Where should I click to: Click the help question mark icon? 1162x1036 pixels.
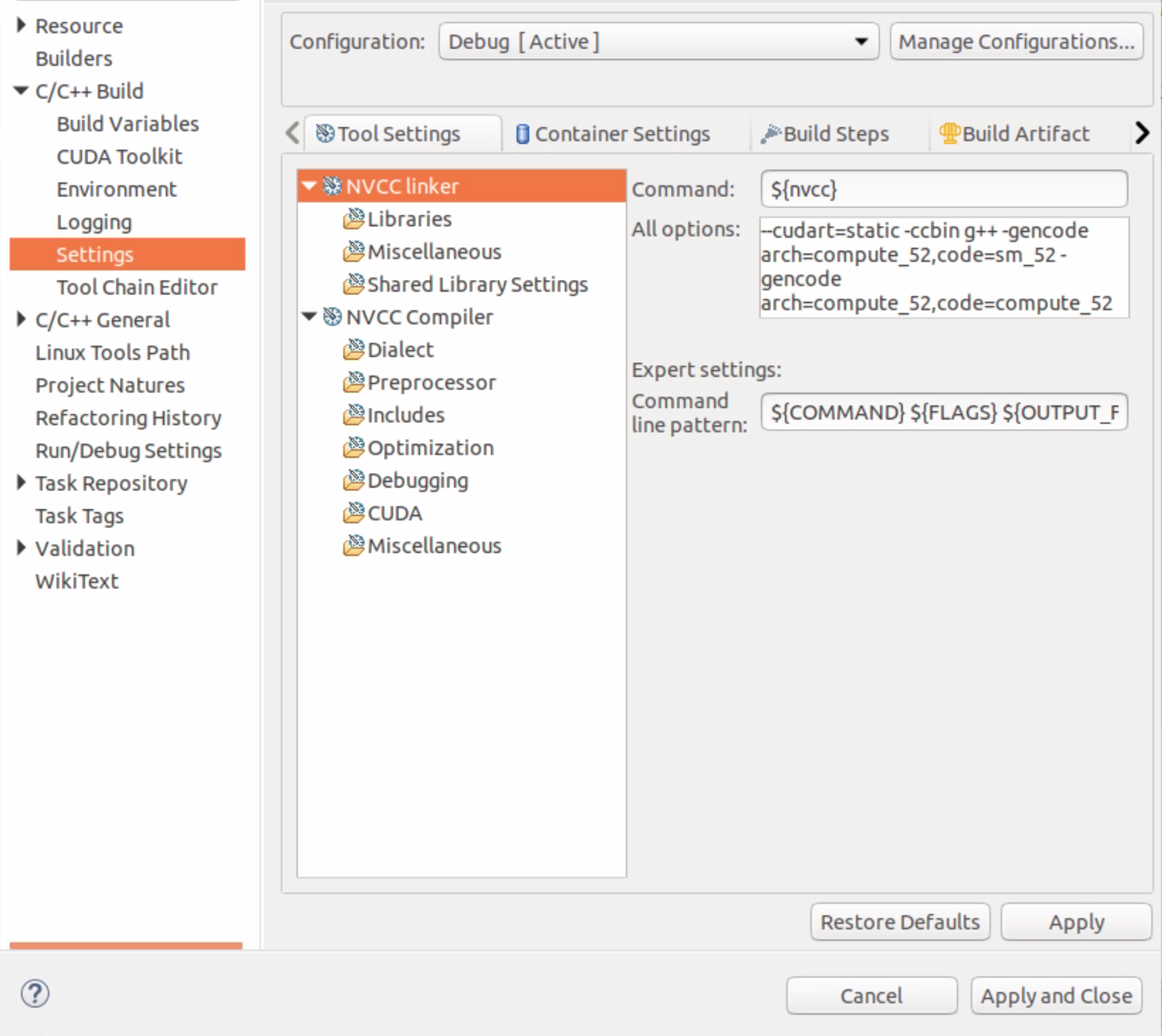35,993
